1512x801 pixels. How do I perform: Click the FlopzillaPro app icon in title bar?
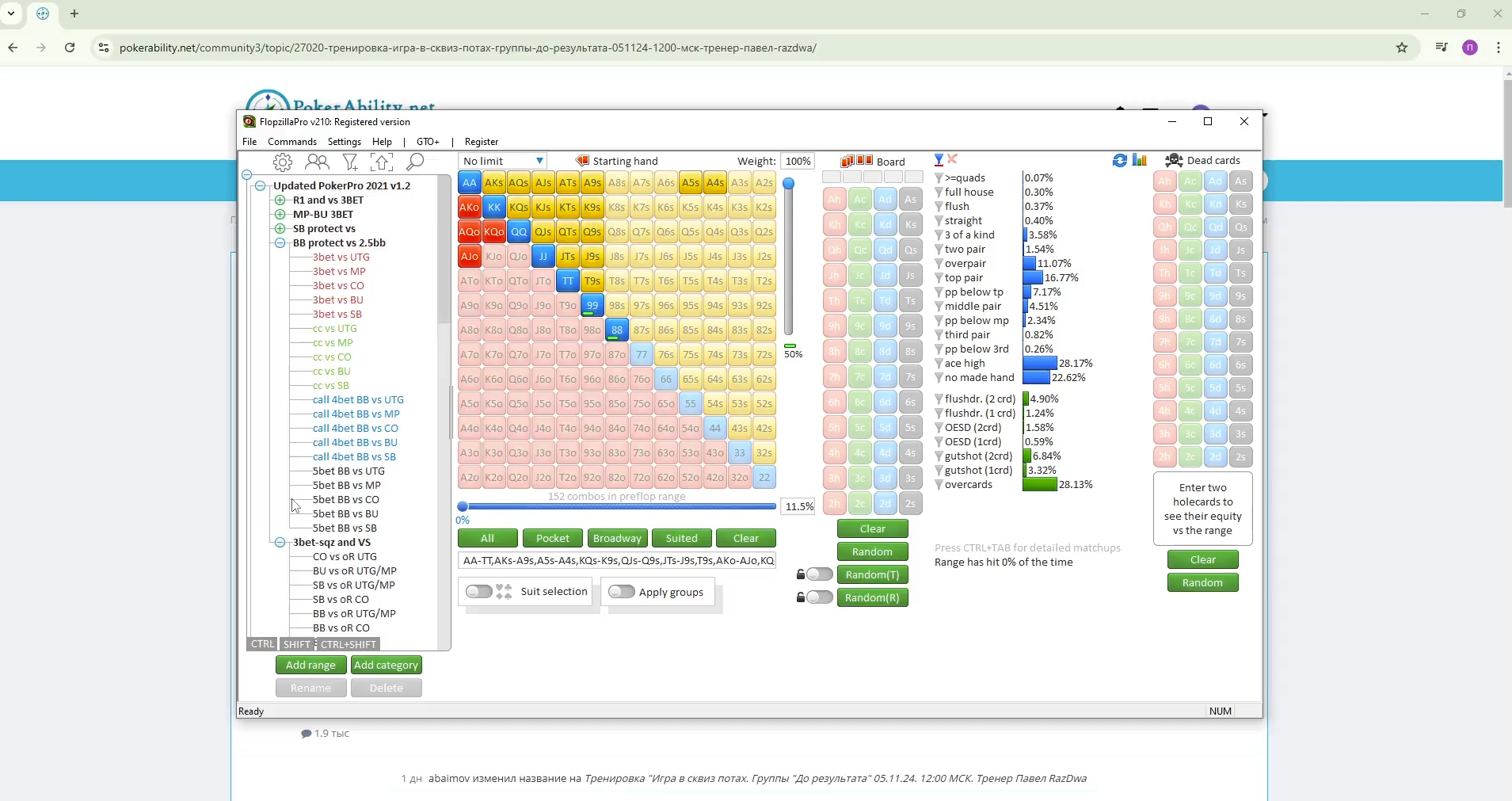(249, 122)
